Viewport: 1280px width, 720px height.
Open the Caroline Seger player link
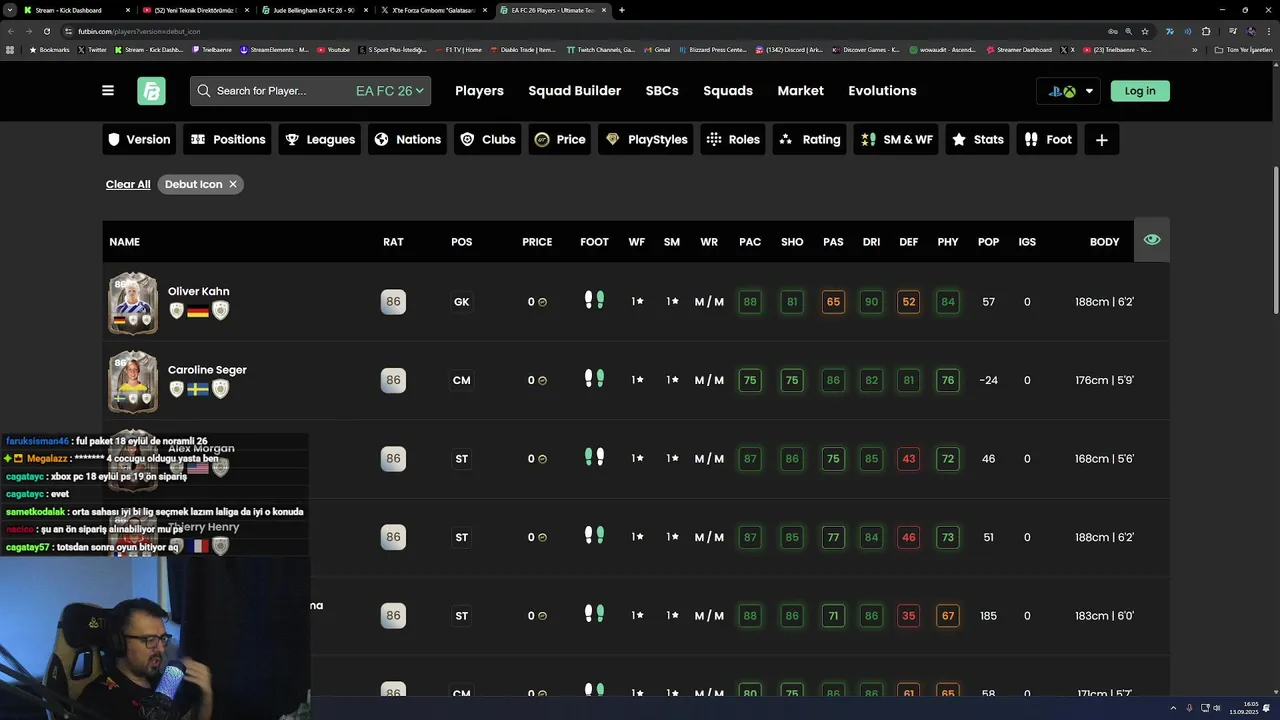point(207,370)
